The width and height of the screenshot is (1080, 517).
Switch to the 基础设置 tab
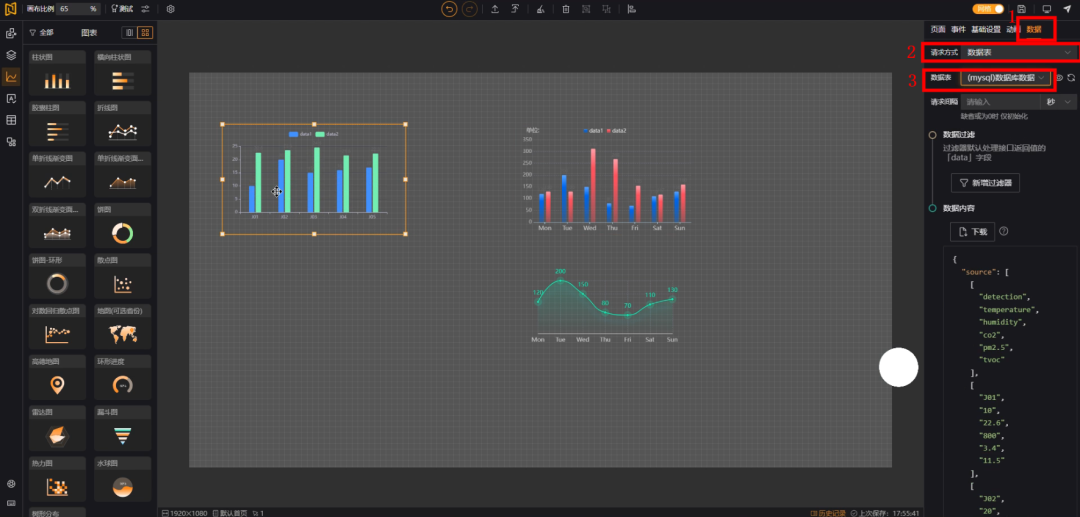point(986,29)
